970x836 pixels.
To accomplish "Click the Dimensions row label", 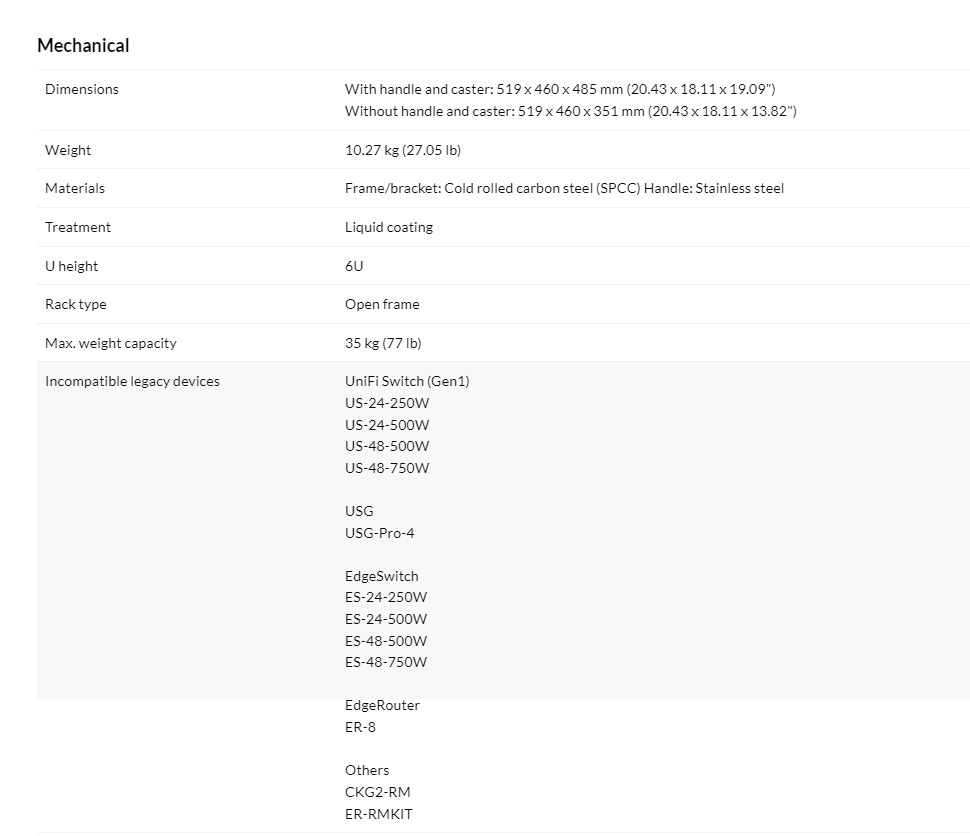I will tap(81, 89).
